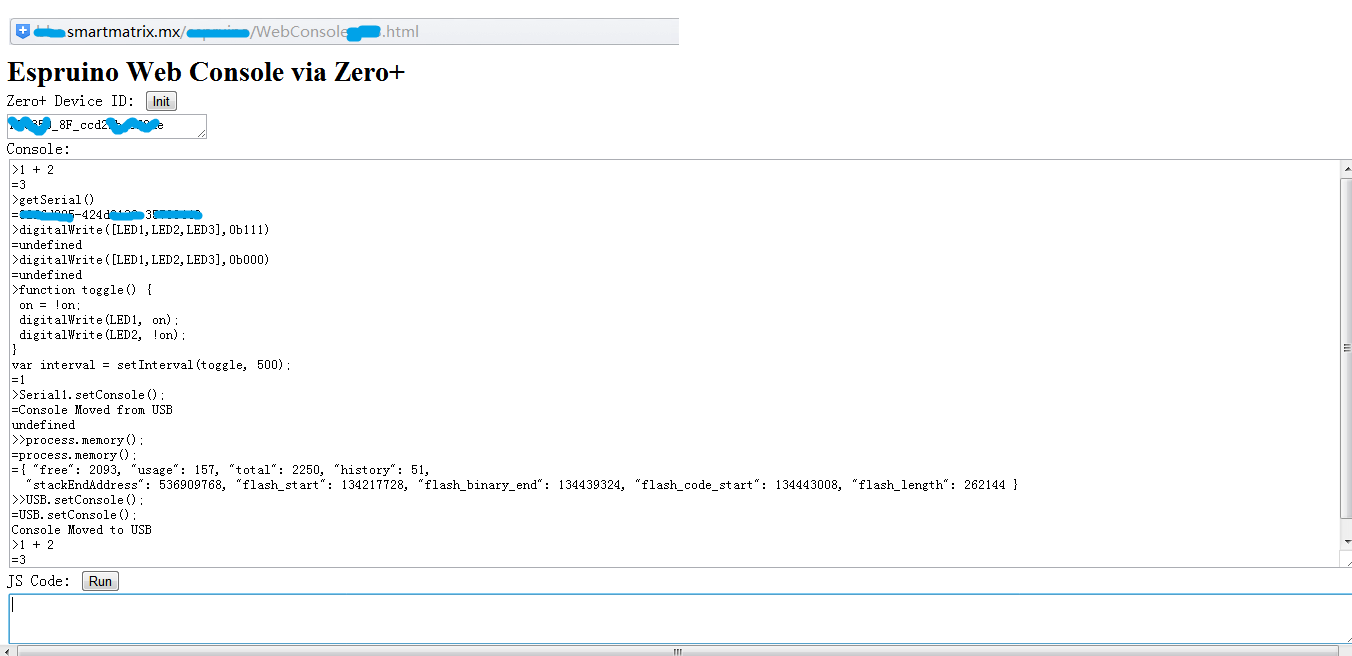Focus the Zero+ Device ID text box

click(107, 126)
